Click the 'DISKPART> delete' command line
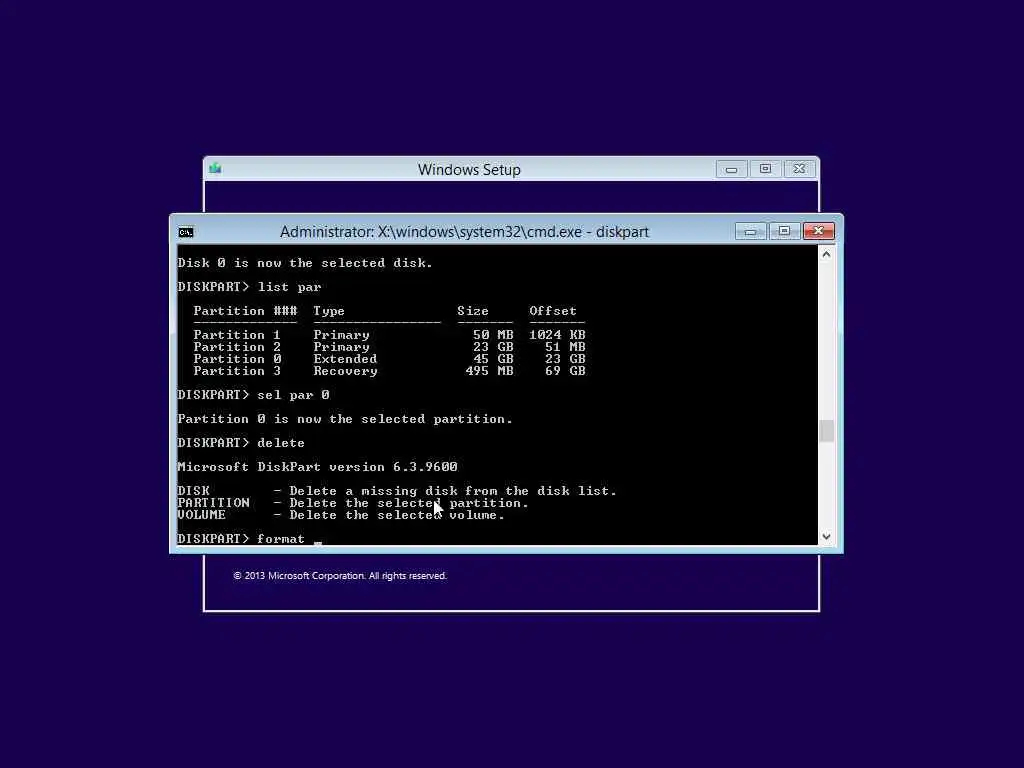 point(241,443)
